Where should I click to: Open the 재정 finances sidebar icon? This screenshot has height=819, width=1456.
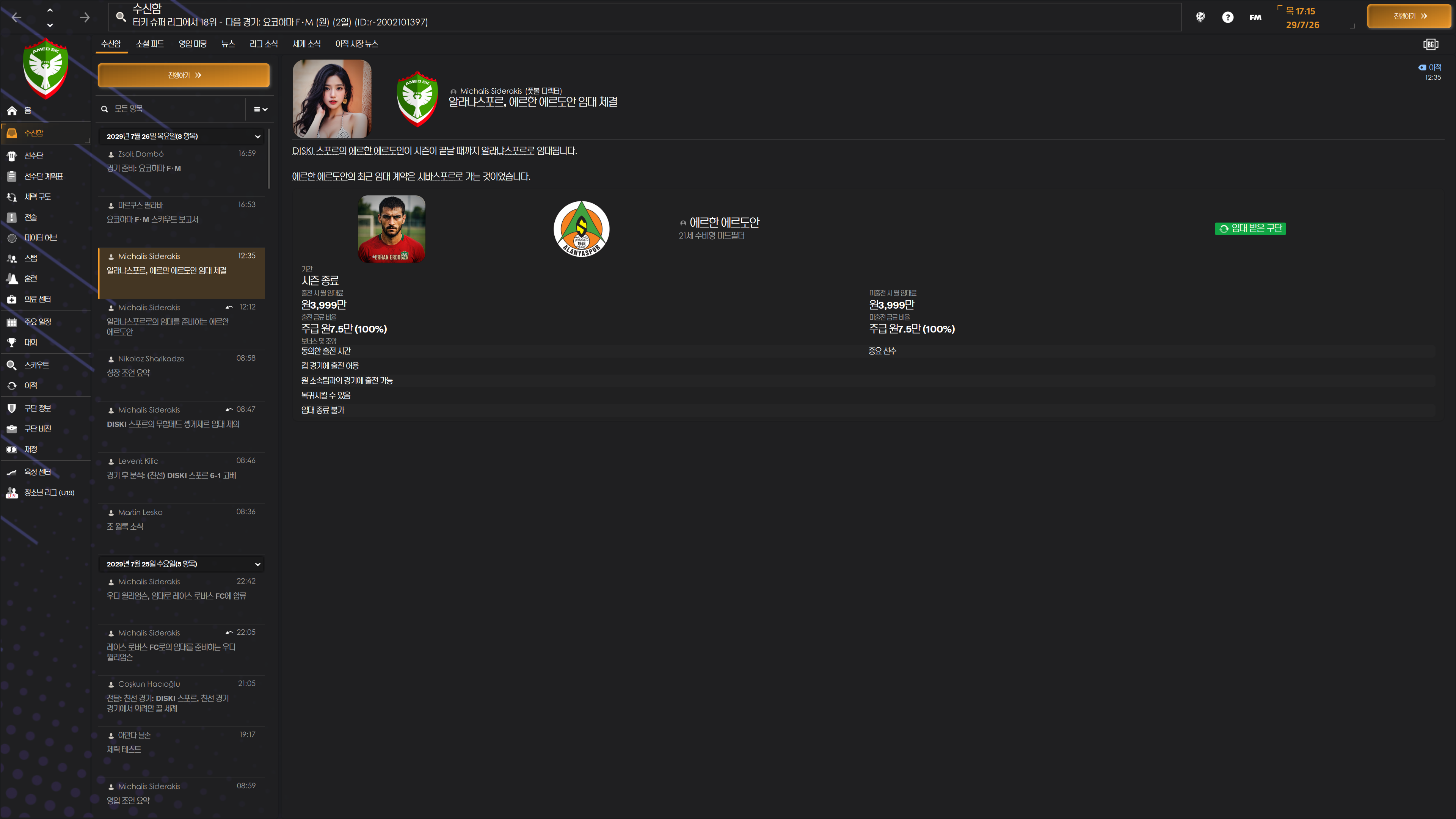[x=12, y=449]
